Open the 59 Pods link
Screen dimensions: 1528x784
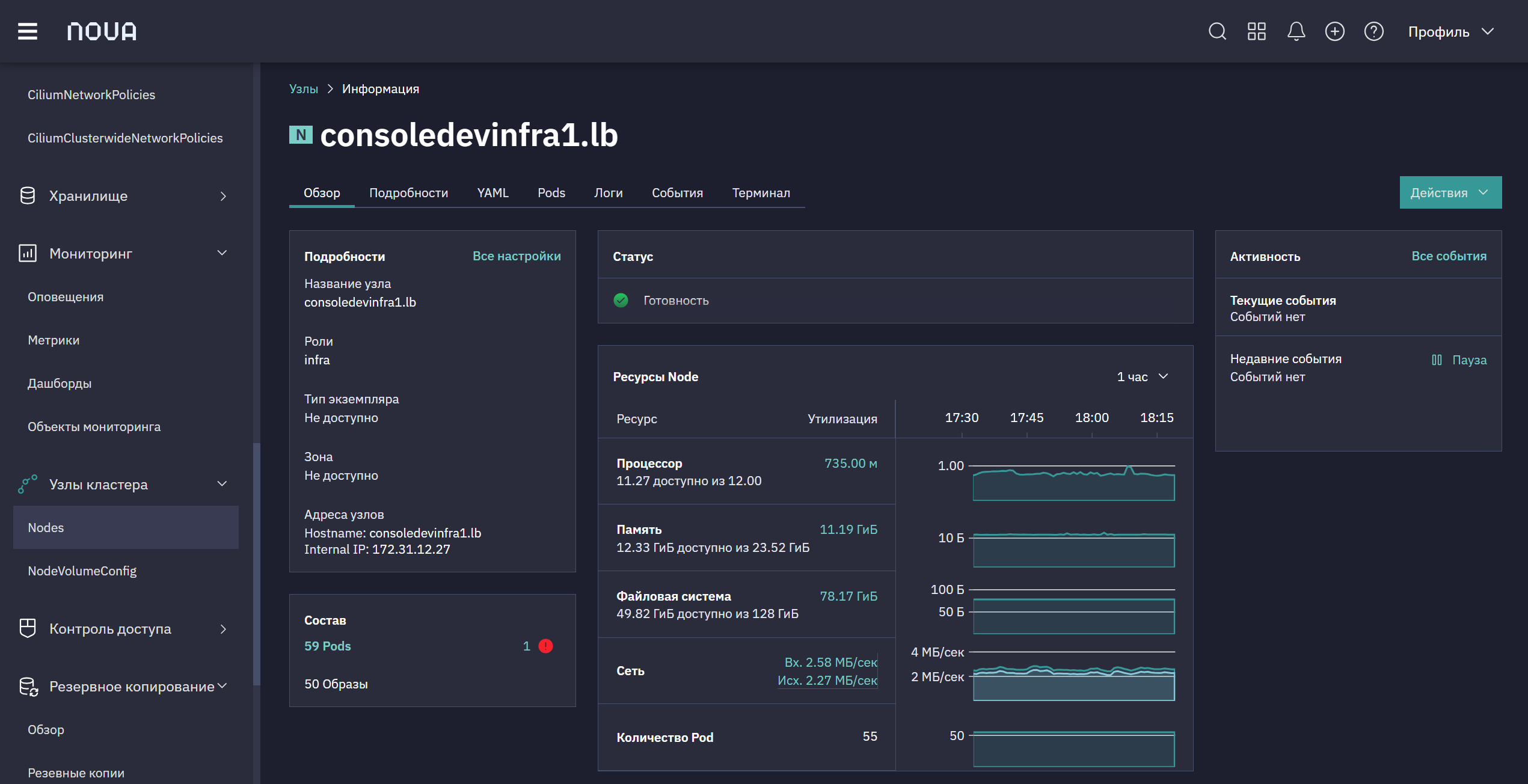[x=328, y=646]
